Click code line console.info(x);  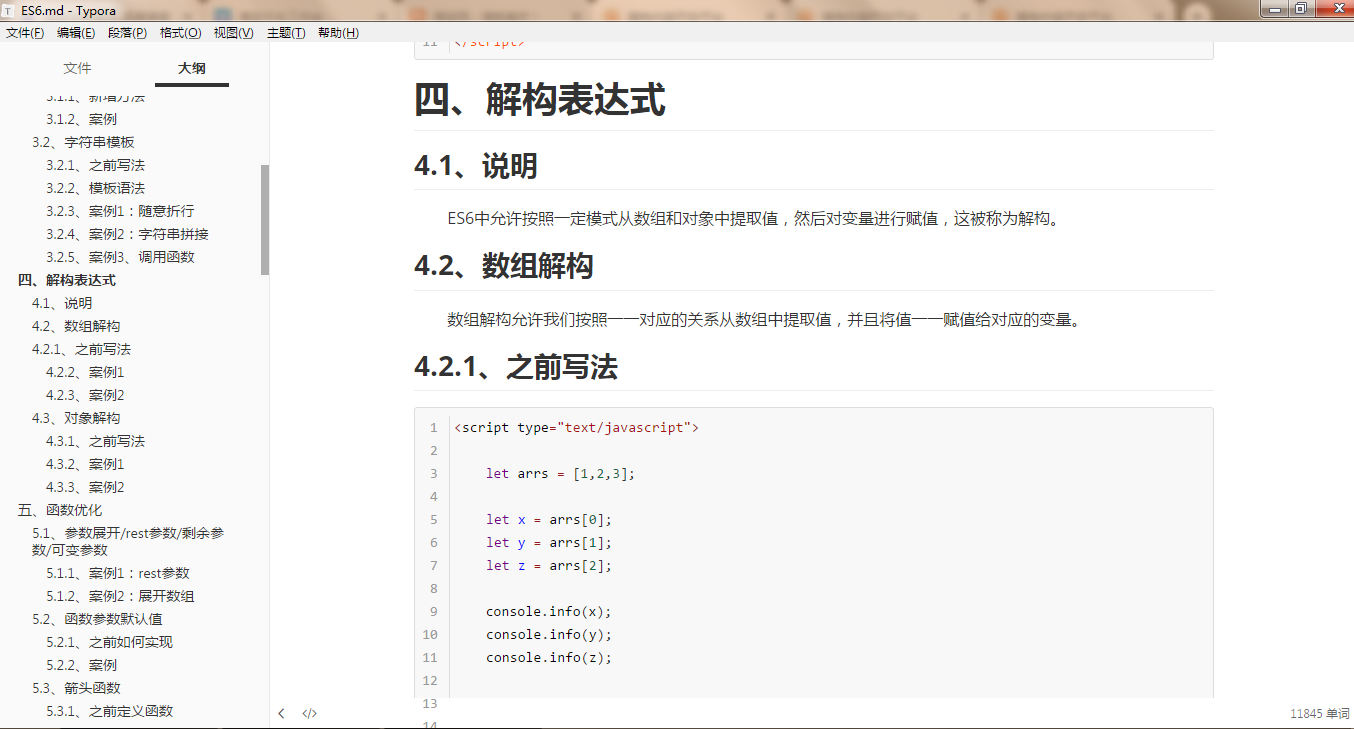549,612
